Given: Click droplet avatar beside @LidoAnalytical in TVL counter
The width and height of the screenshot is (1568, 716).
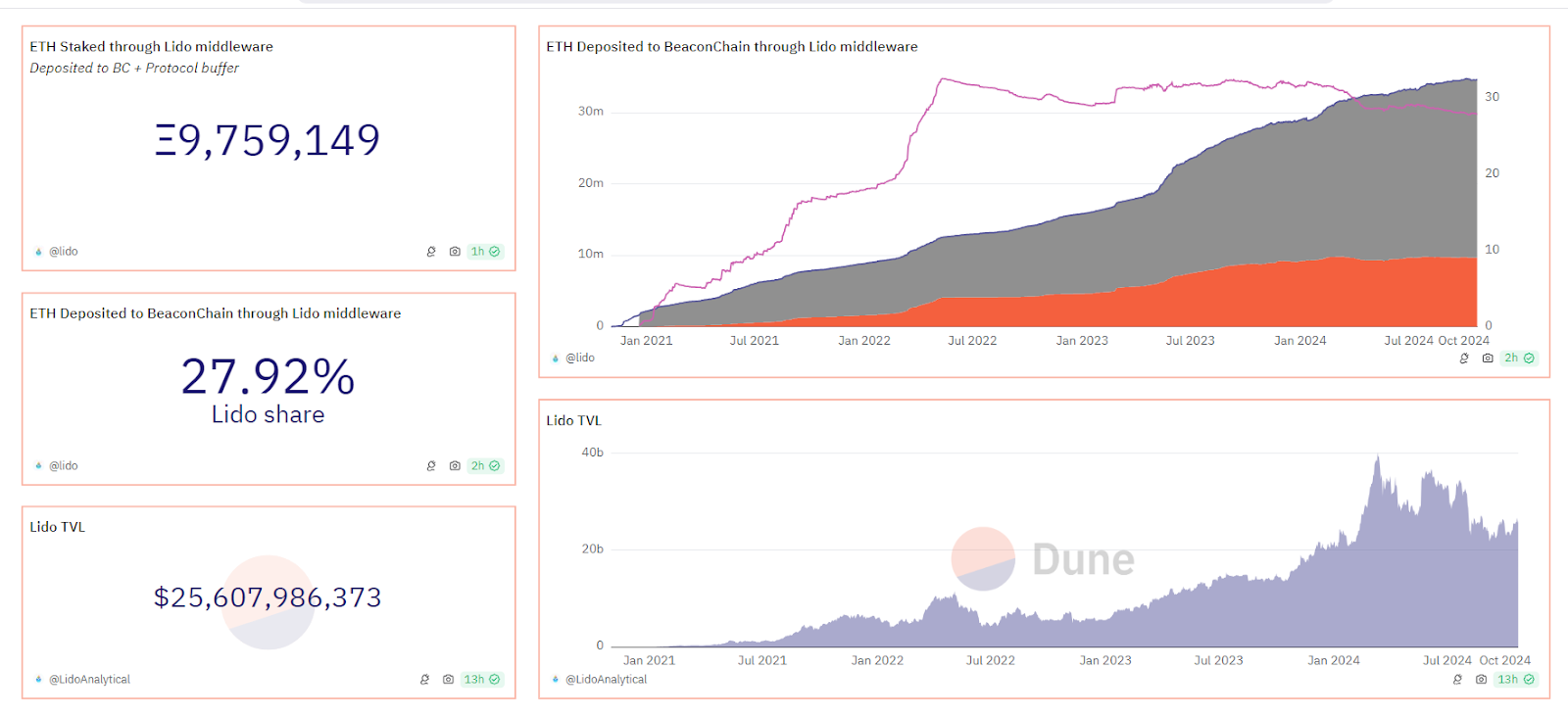Looking at the screenshot, I should point(38,680).
